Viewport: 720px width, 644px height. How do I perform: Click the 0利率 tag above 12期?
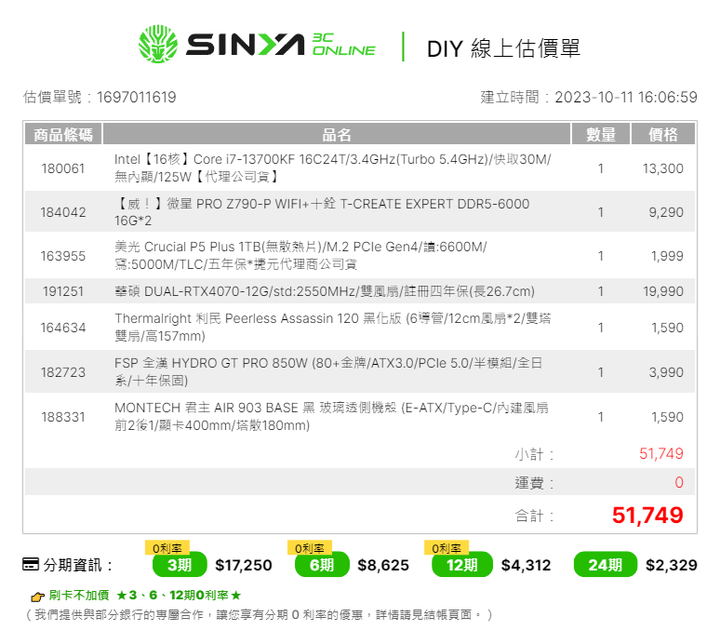tap(446, 548)
